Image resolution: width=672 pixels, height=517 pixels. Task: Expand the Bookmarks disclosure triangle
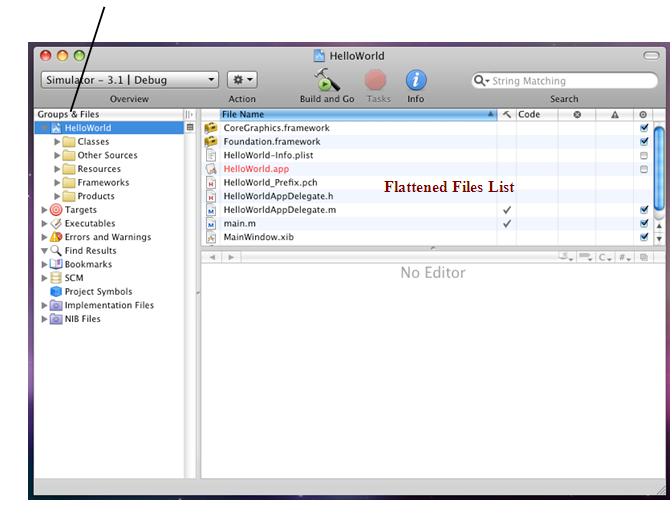[44, 265]
